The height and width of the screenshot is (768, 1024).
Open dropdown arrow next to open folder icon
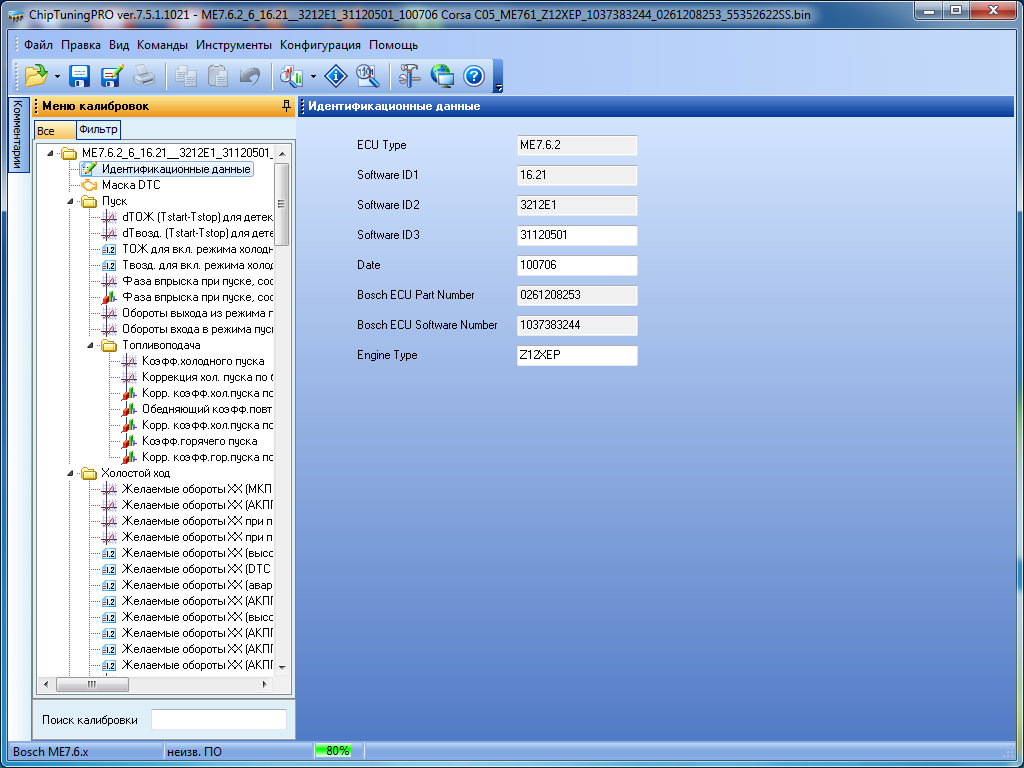pos(58,76)
